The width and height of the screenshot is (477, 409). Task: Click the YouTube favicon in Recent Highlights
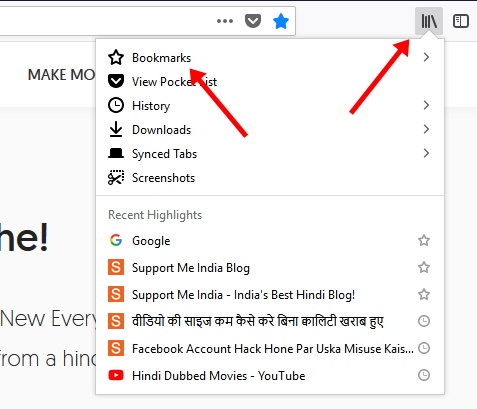116,375
